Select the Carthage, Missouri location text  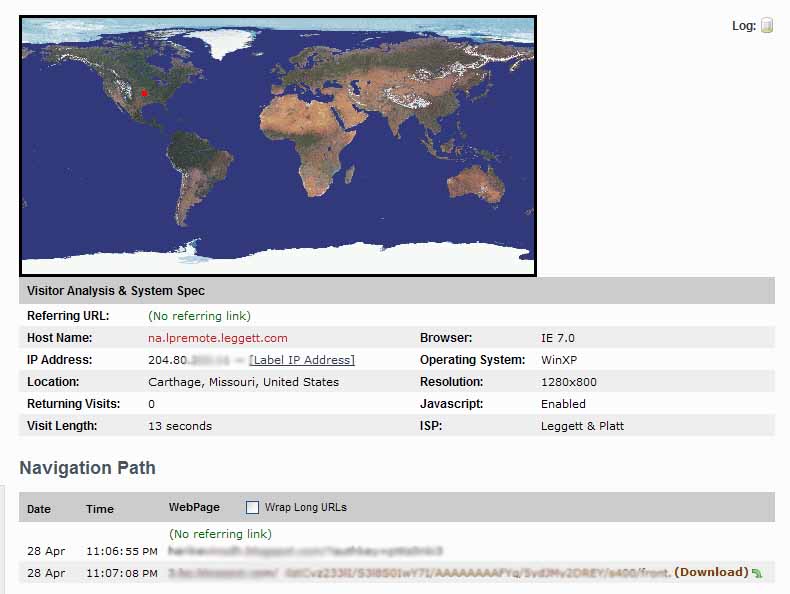coord(243,382)
